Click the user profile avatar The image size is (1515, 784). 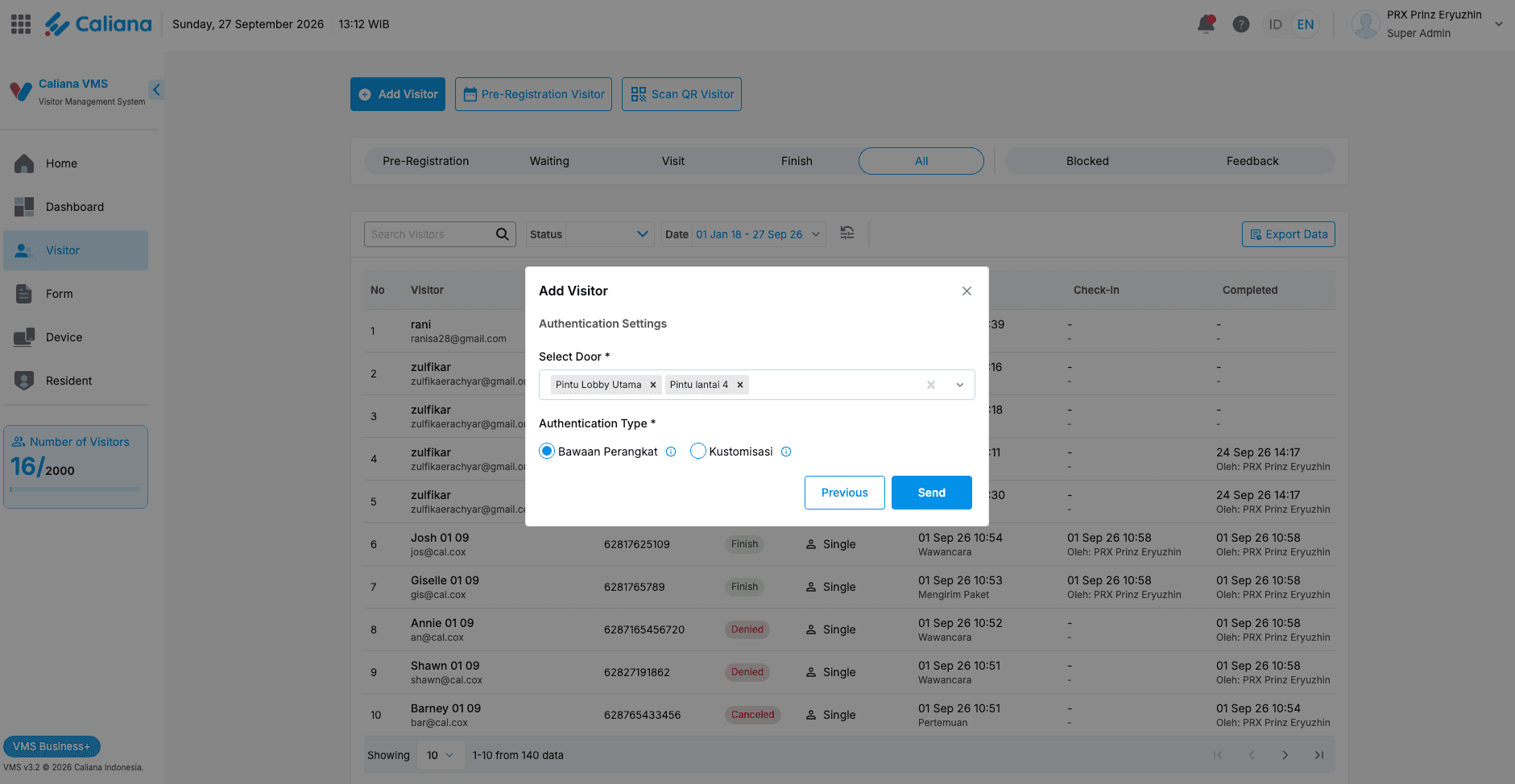coord(1365,24)
